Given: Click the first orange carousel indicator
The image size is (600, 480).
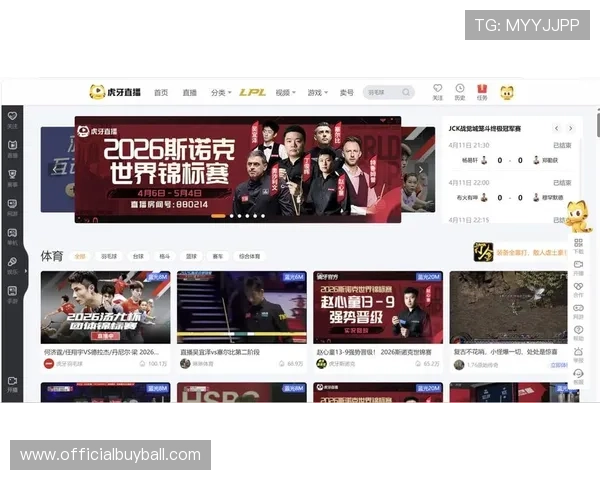Looking at the screenshot, I should point(218,216).
